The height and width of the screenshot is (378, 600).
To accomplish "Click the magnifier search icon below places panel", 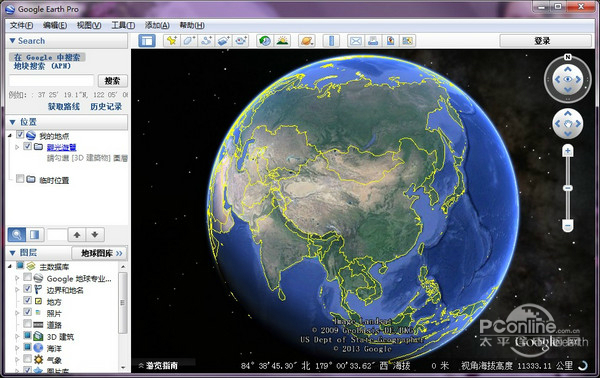I will (x=17, y=235).
